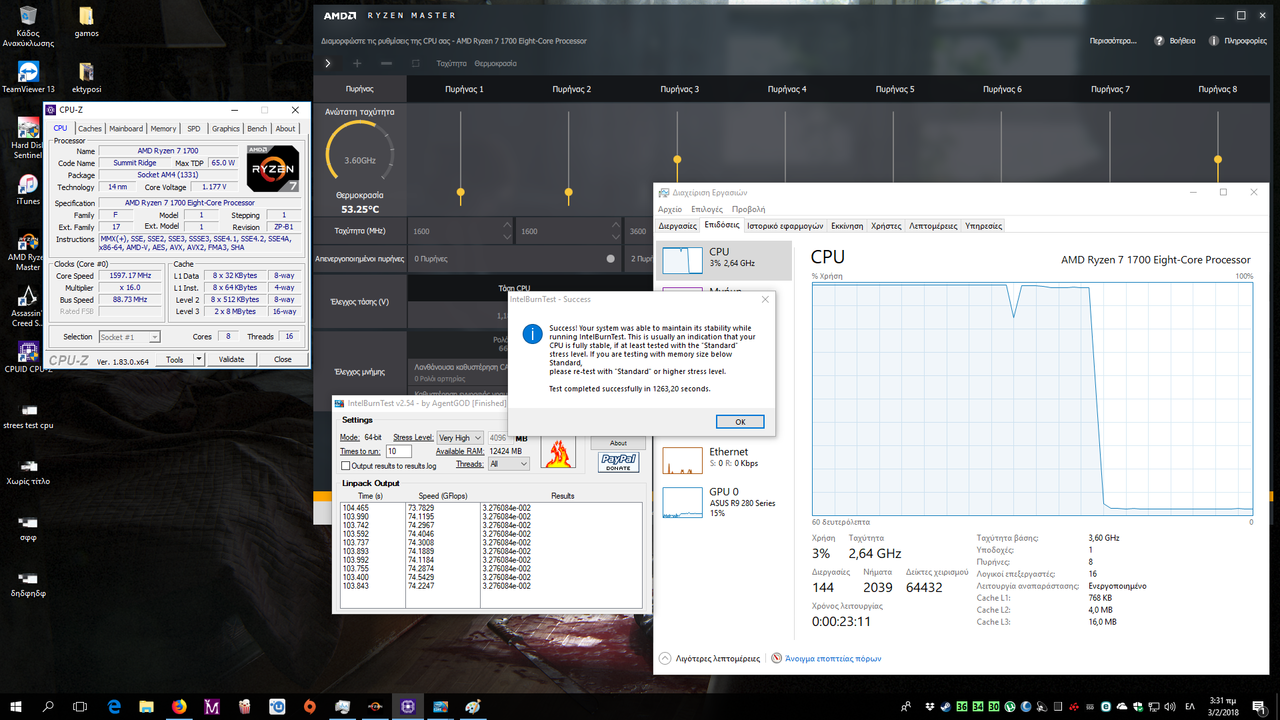Click the About button in IntelBurnTest

pyautogui.click(x=618, y=443)
